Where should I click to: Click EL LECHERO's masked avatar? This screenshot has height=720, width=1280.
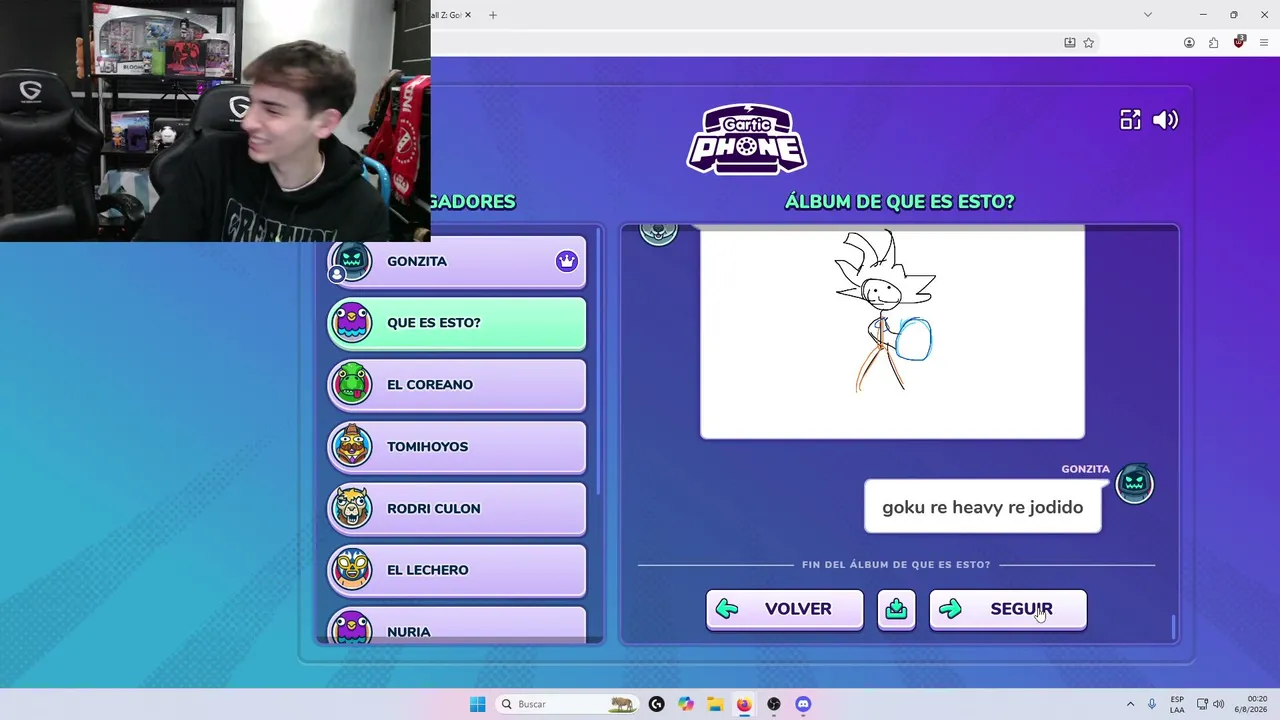351,570
